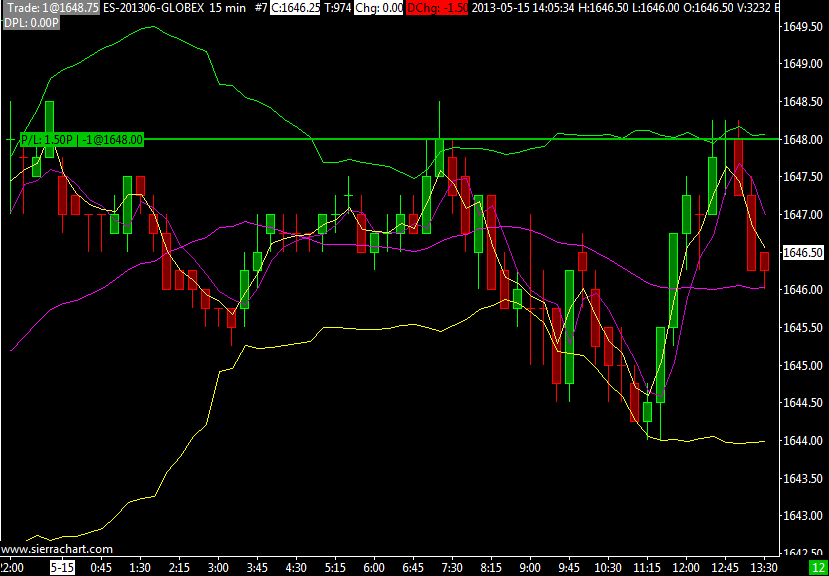Click the green 12 box in bottom corner
The width and height of the screenshot is (829, 576).
click(x=818, y=568)
